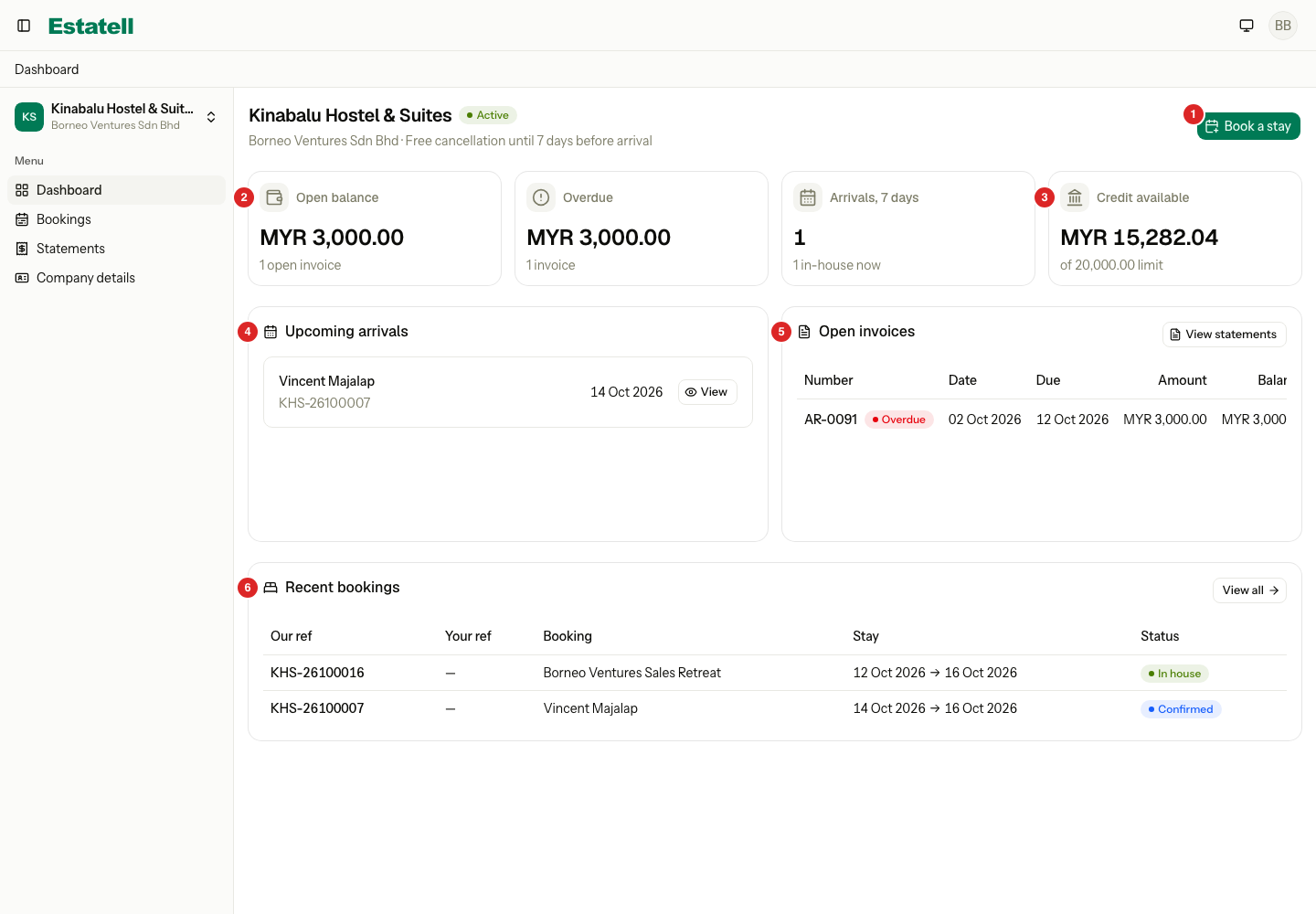Click the monitor display icon in header

click(1247, 26)
